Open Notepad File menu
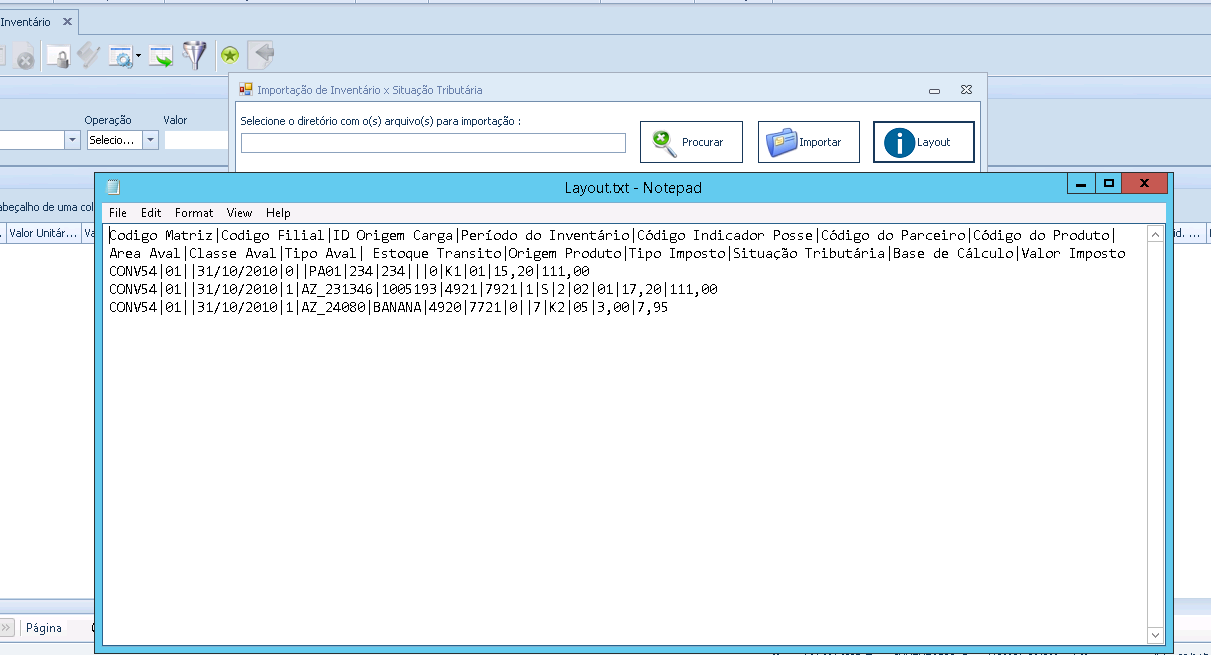The height and width of the screenshot is (655, 1211). (118, 213)
